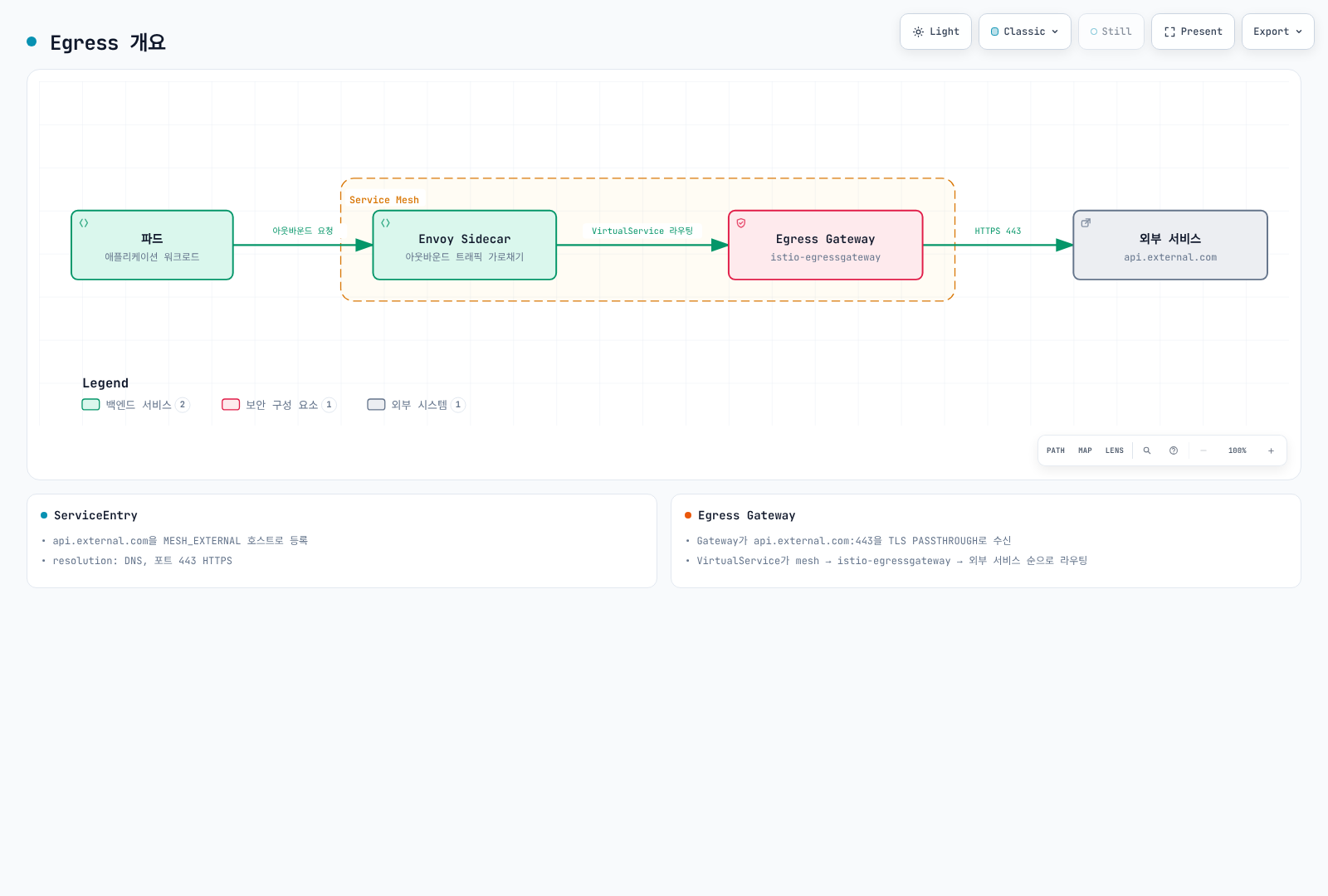
Task: Click the Legend heading
Action: coord(105,383)
